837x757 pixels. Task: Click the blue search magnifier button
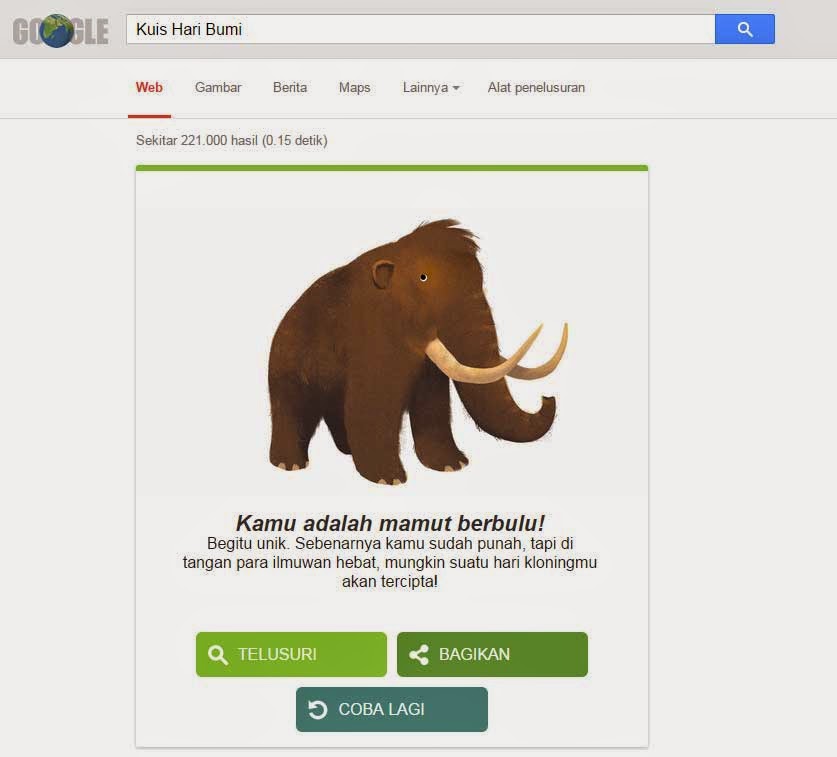click(745, 29)
